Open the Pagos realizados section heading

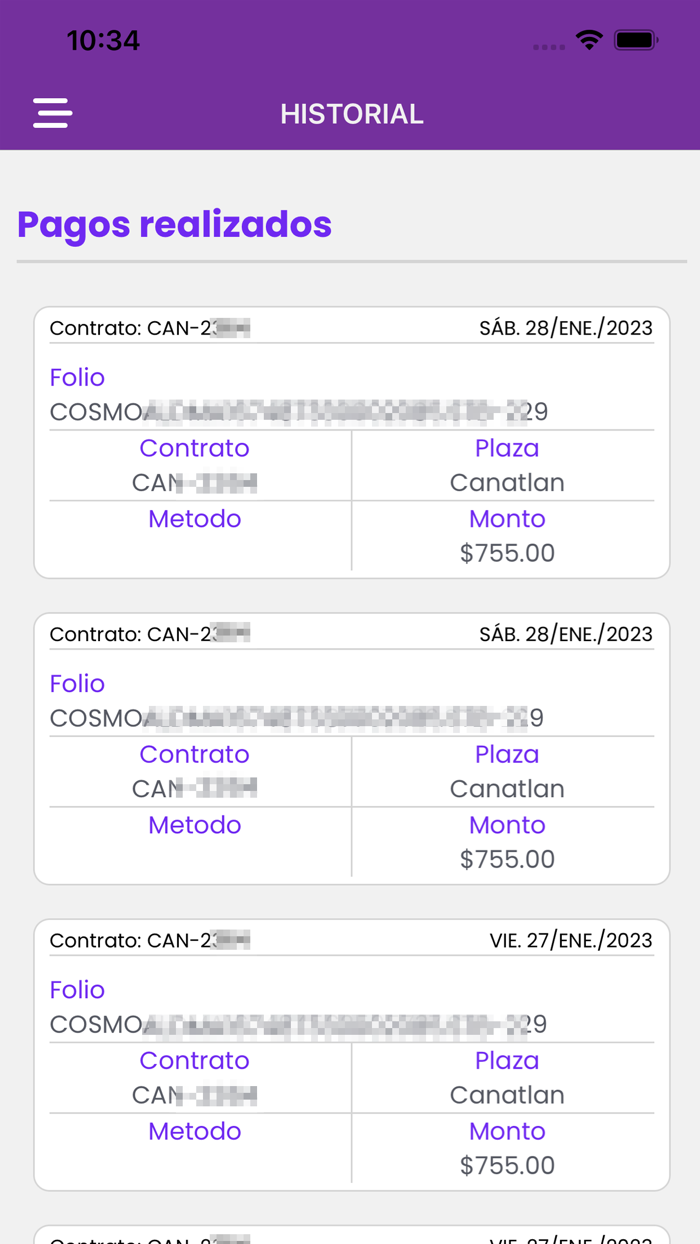[173, 225]
